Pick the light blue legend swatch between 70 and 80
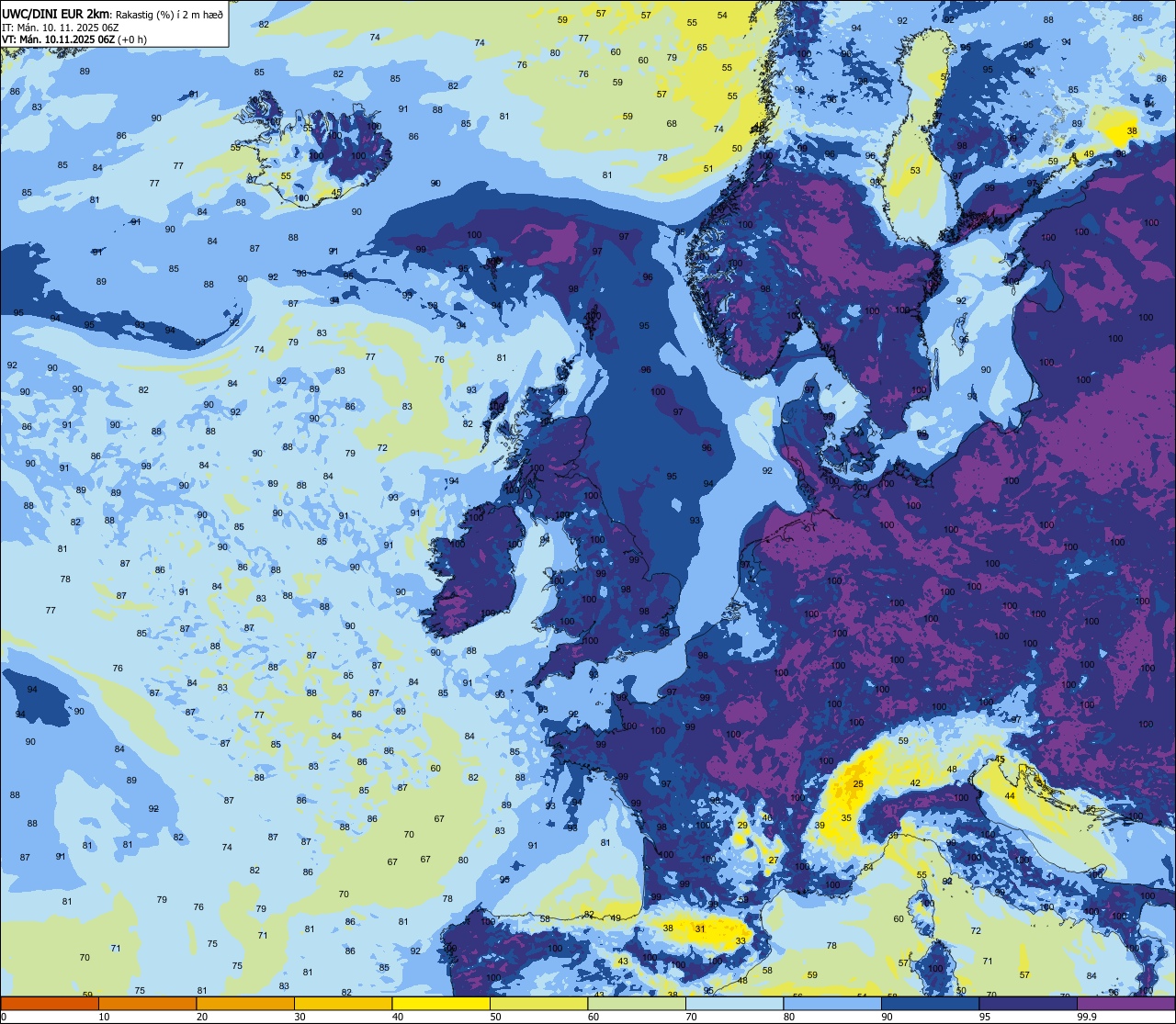The image size is (1176, 1024). (734, 1003)
